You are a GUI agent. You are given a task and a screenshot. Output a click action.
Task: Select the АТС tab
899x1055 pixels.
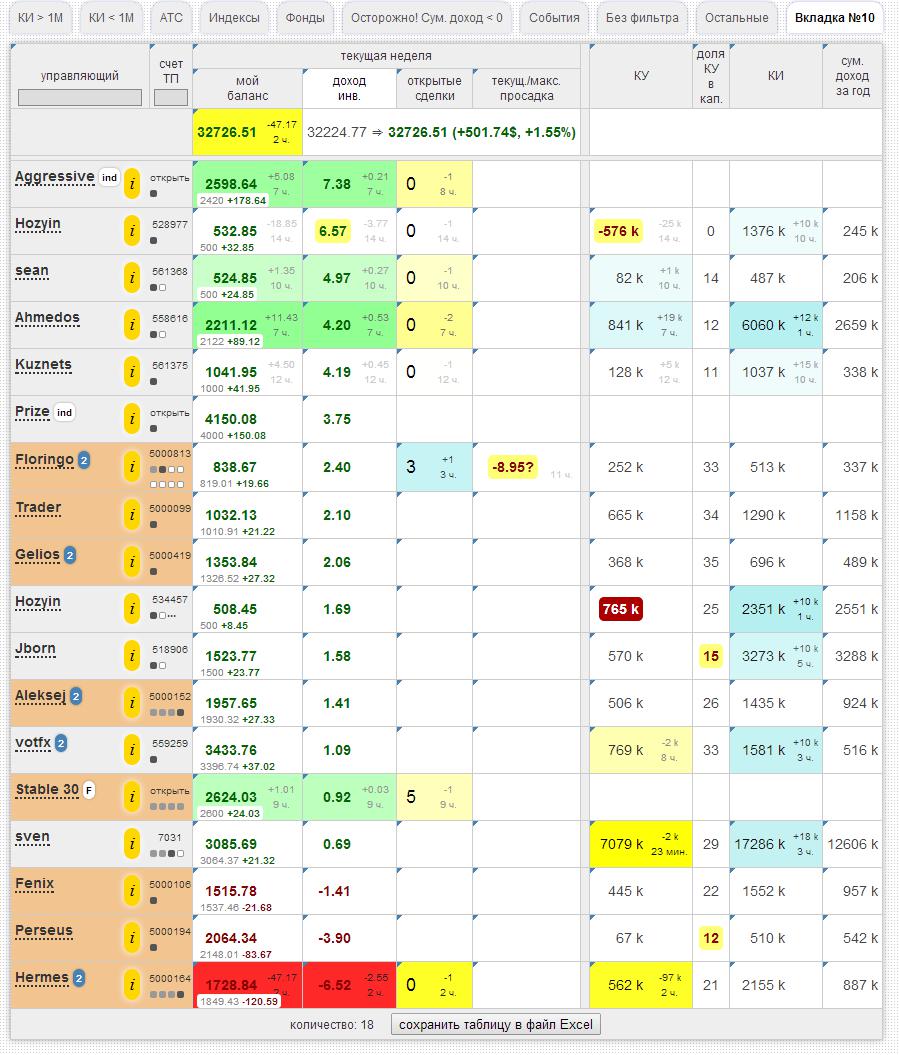click(x=171, y=18)
